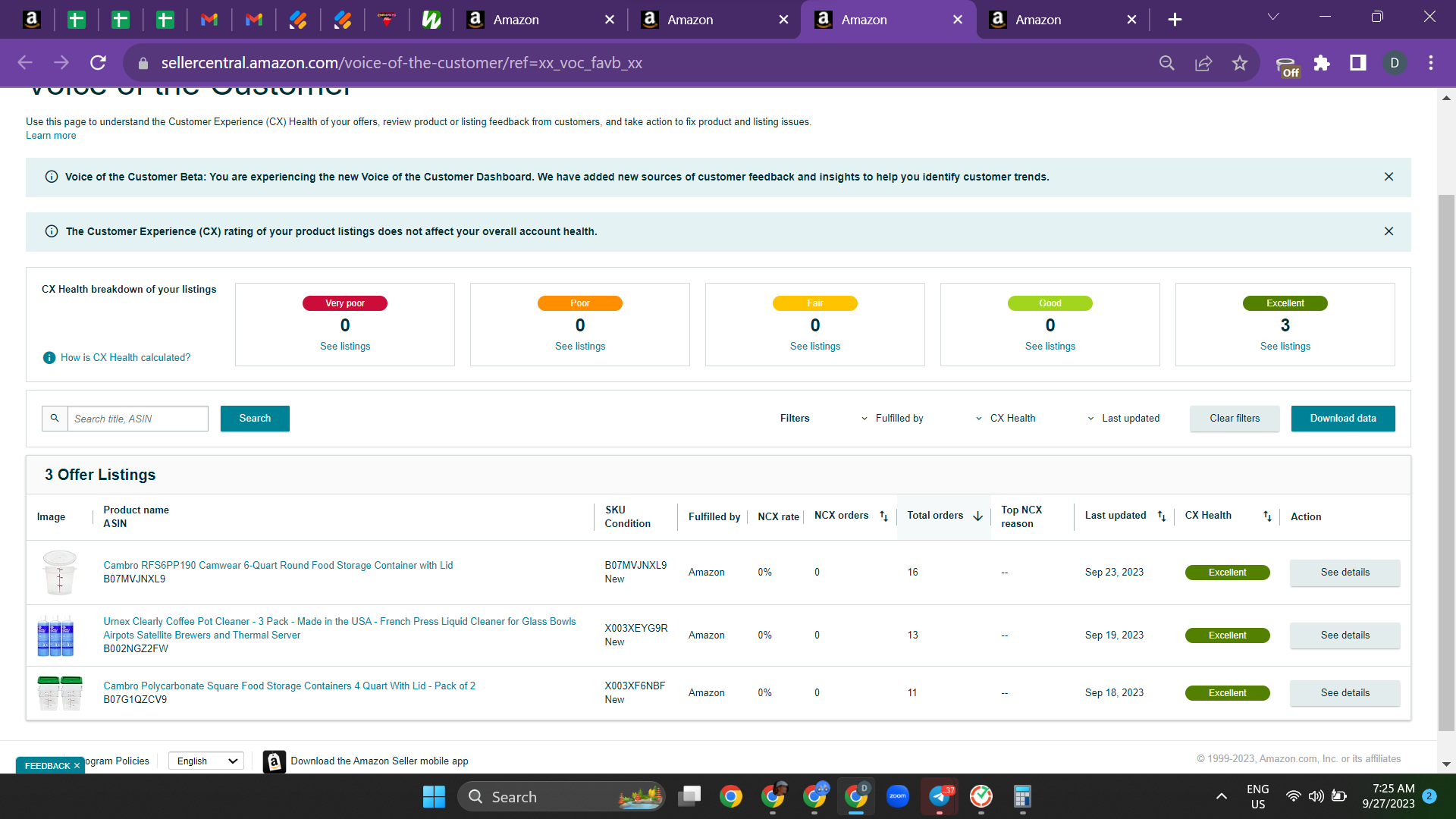Click the address bar URL

(x=402, y=63)
